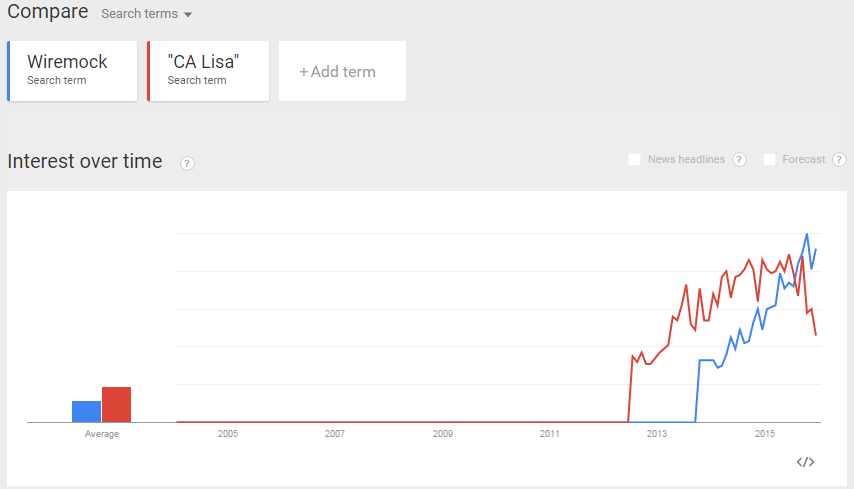Screen dimensions: 854x489
Task: Click the Wiremock search term card
Action: [72, 70]
